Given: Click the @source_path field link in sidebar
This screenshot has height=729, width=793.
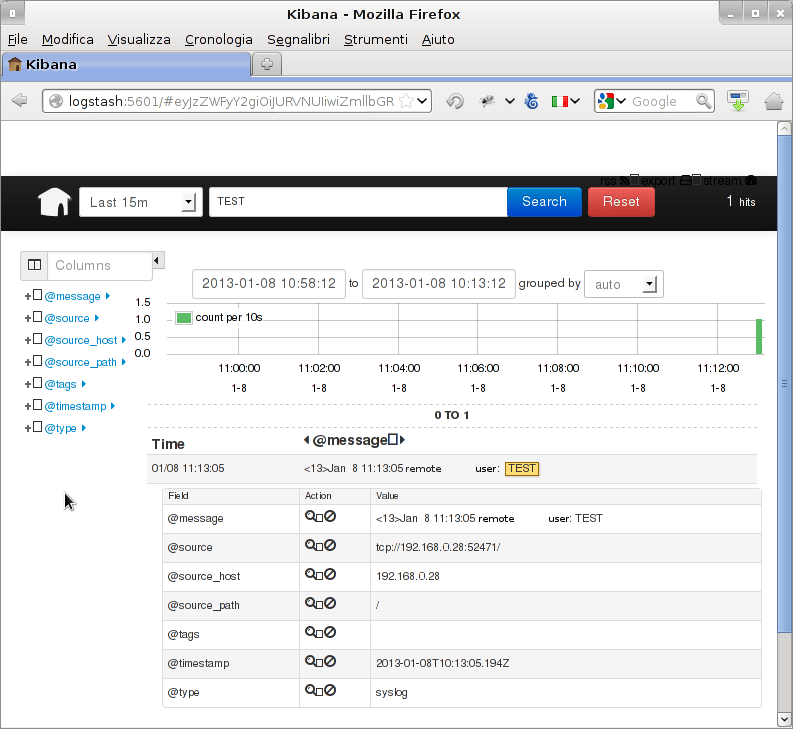Looking at the screenshot, I should coord(80,362).
